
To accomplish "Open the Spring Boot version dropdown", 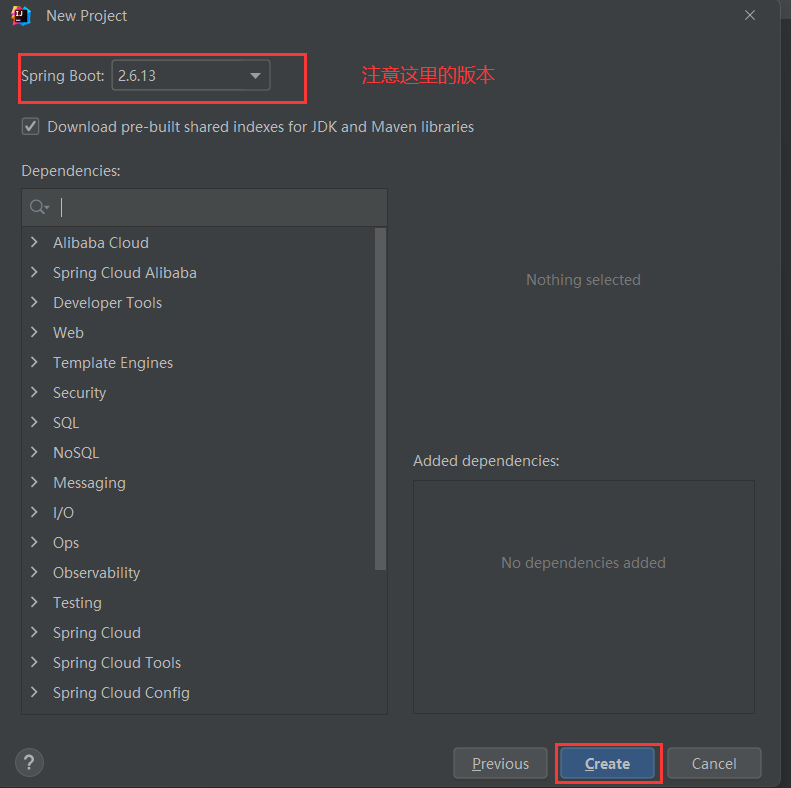I will [x=191, y=75].
